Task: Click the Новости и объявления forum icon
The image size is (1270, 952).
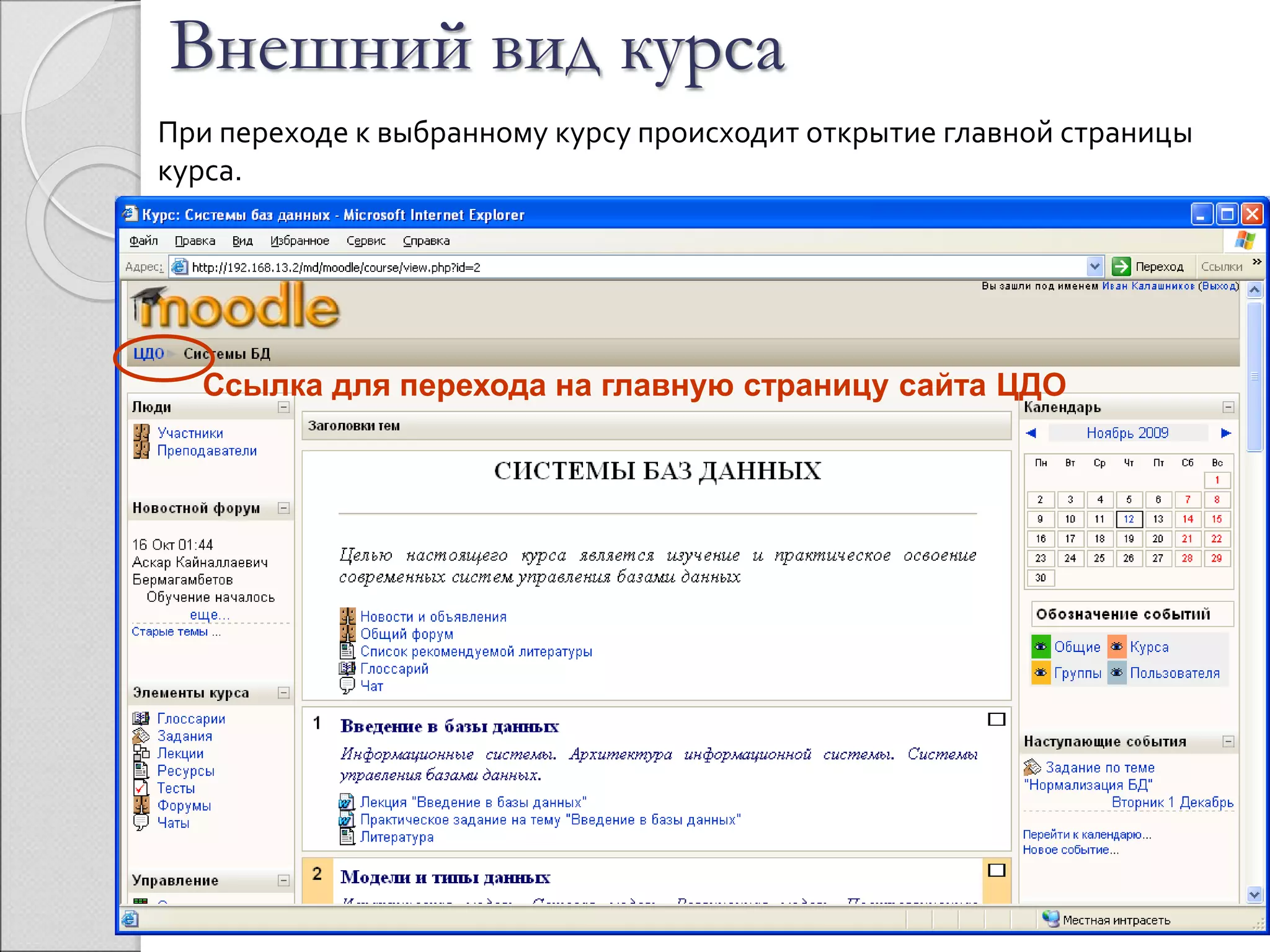Action: (348, 616)
